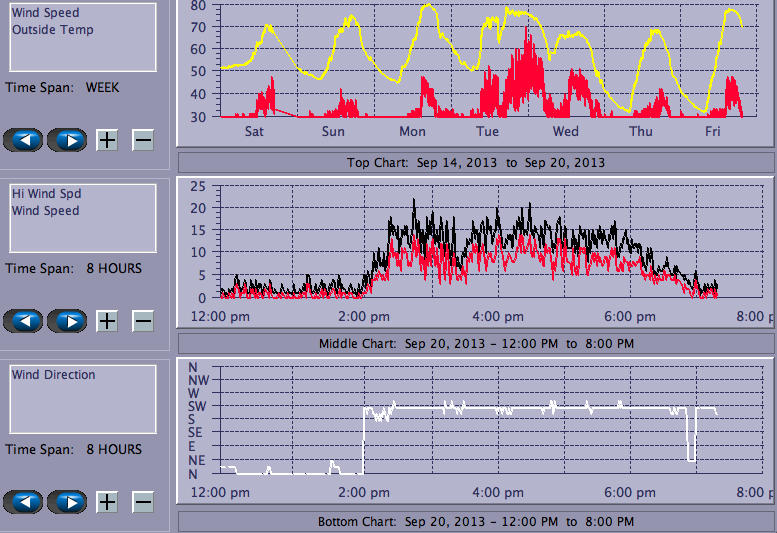The image size is (777, 533).
Task: Choose Wind Direction in bottom chart list
Action: [x=54, y=375]
